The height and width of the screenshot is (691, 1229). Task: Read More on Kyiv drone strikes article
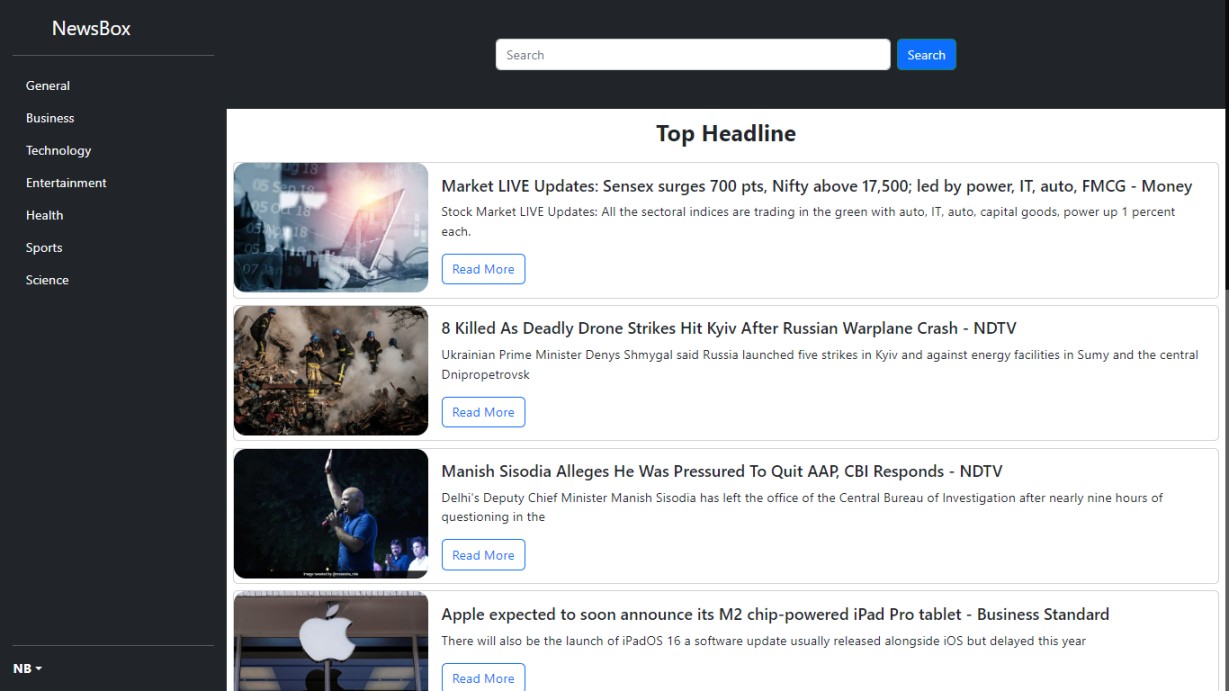pos(483,412)
